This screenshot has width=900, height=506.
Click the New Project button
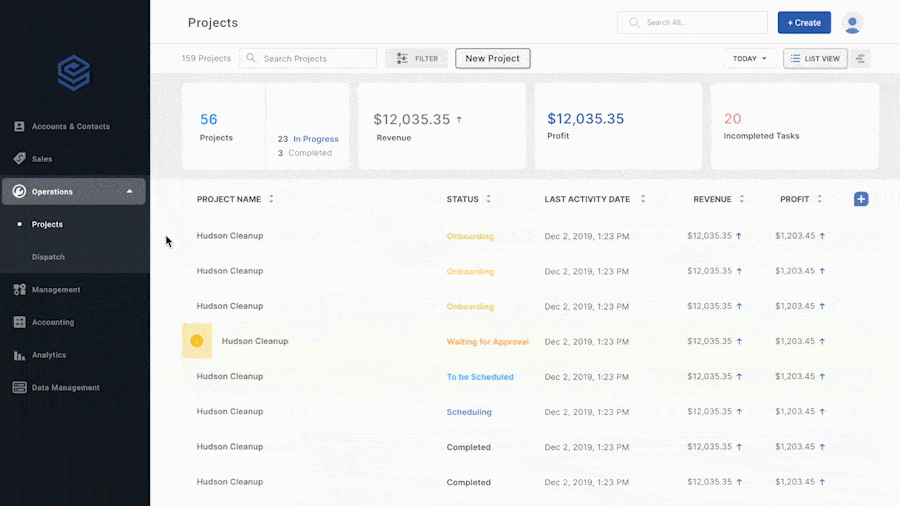(492, 59)
